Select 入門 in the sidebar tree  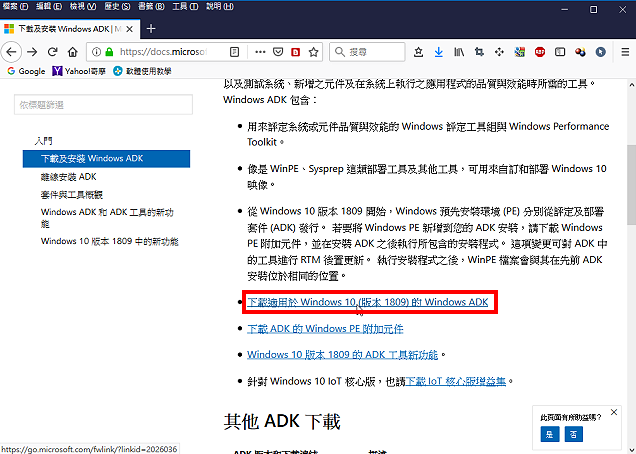point(43,141)
